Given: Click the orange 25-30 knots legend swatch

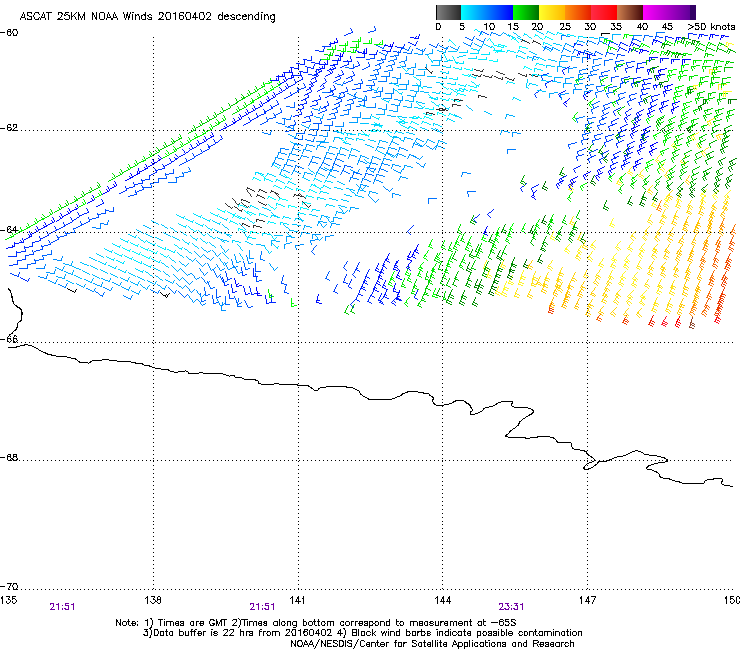Looking at the screenshot, I should point(578,12).
